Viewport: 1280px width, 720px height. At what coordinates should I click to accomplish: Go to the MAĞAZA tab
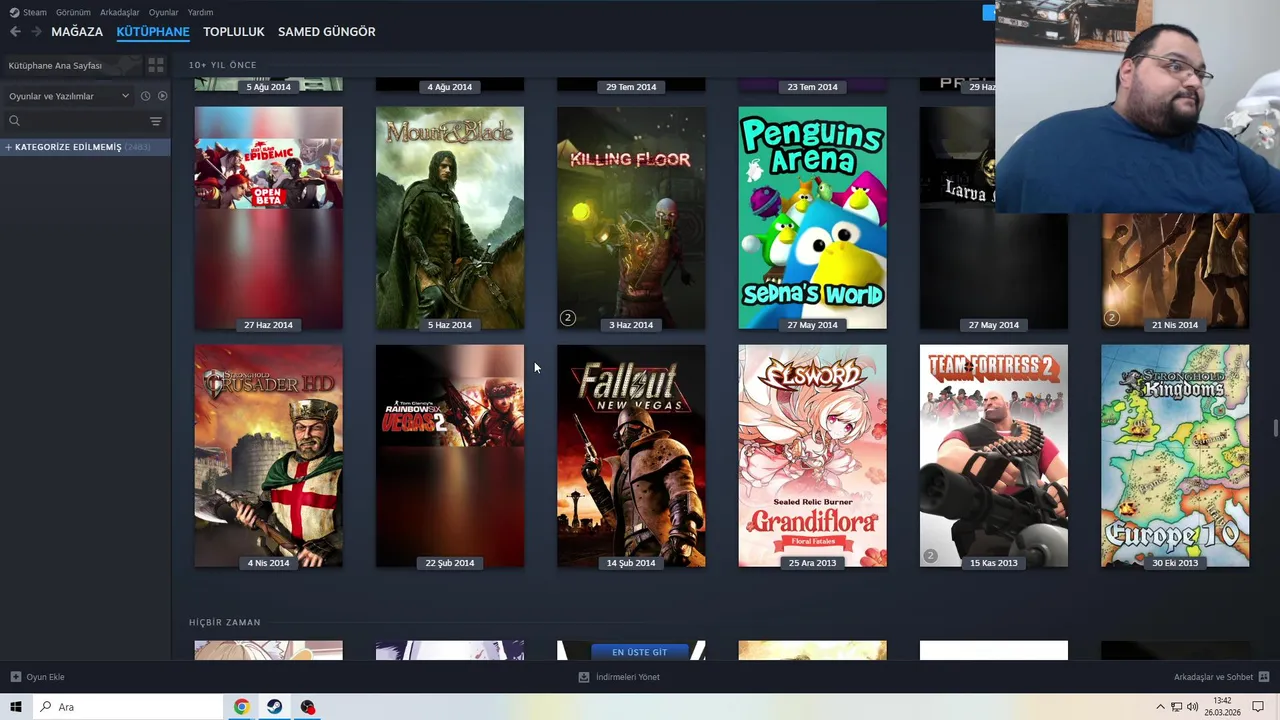77,32
